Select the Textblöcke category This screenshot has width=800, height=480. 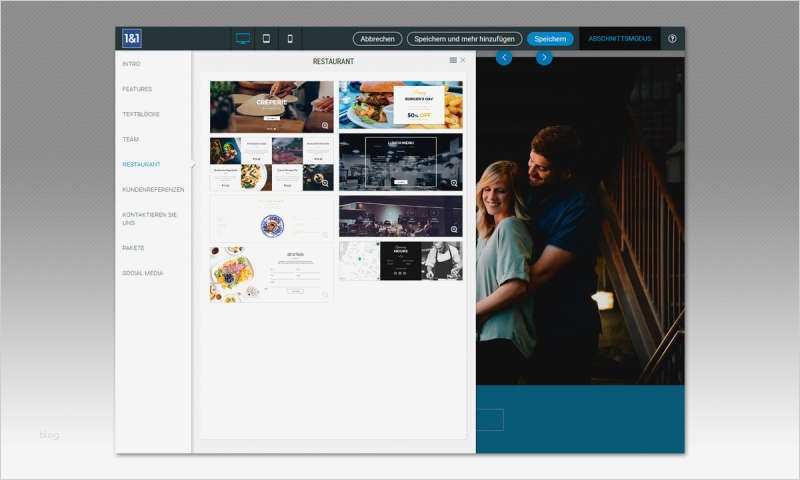[141, 114]
